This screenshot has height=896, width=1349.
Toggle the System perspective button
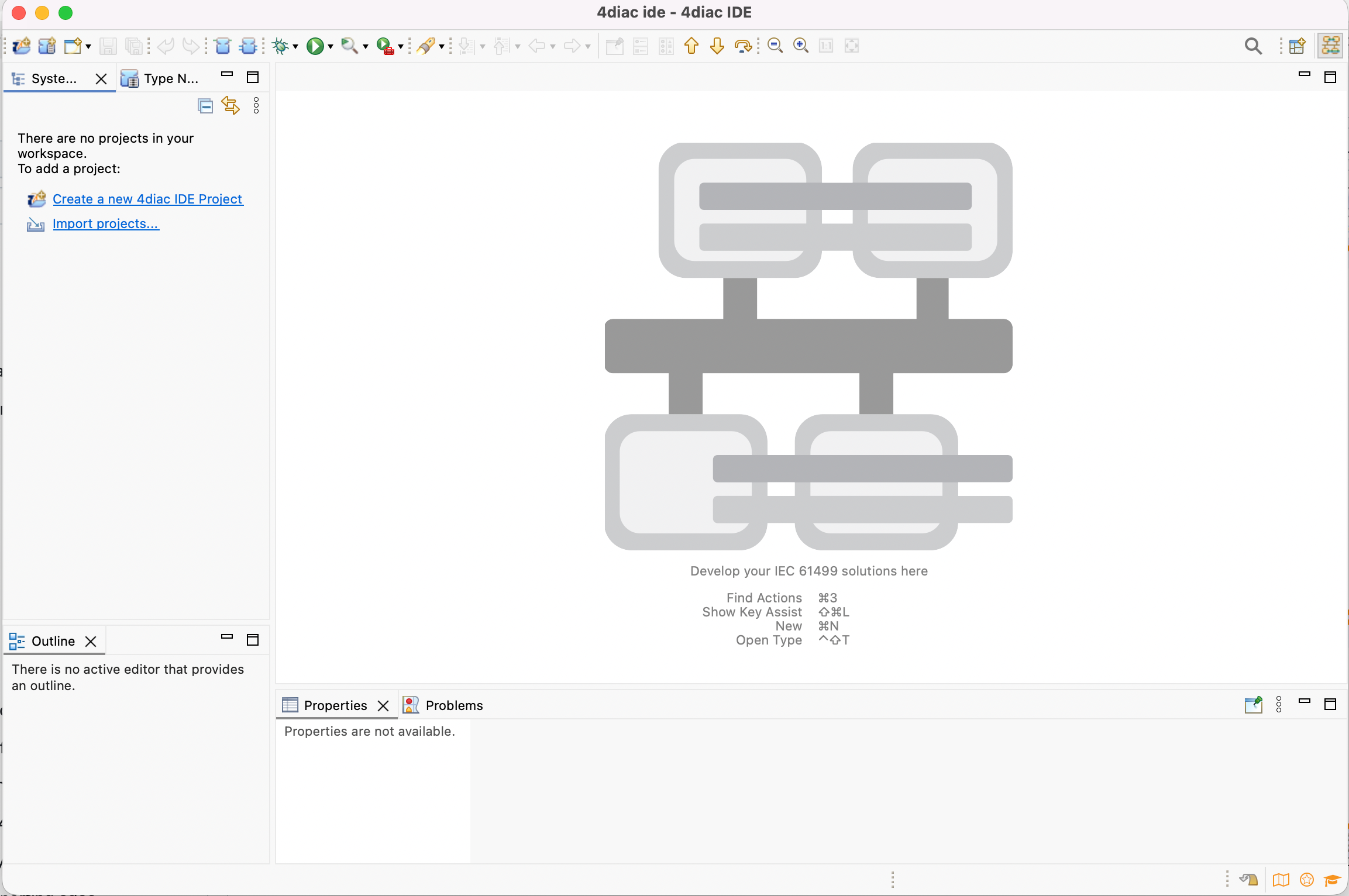tap(1330, 46)
